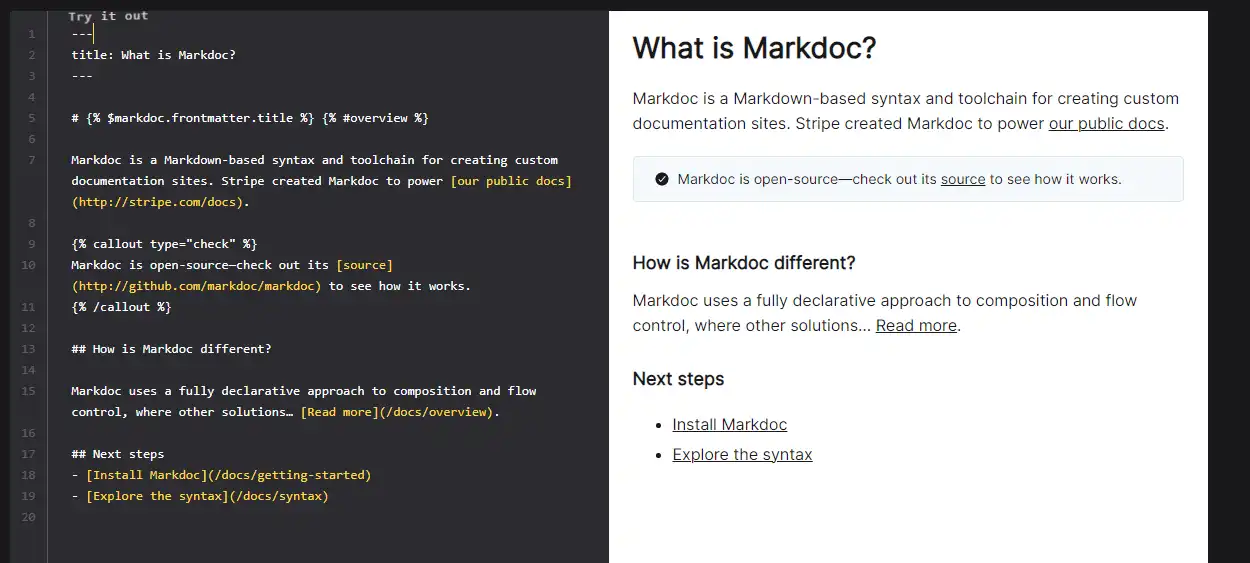Screen dimensions: 1250x563
Task: Select line number 15 in the gutter
Action: click(29, 391)
